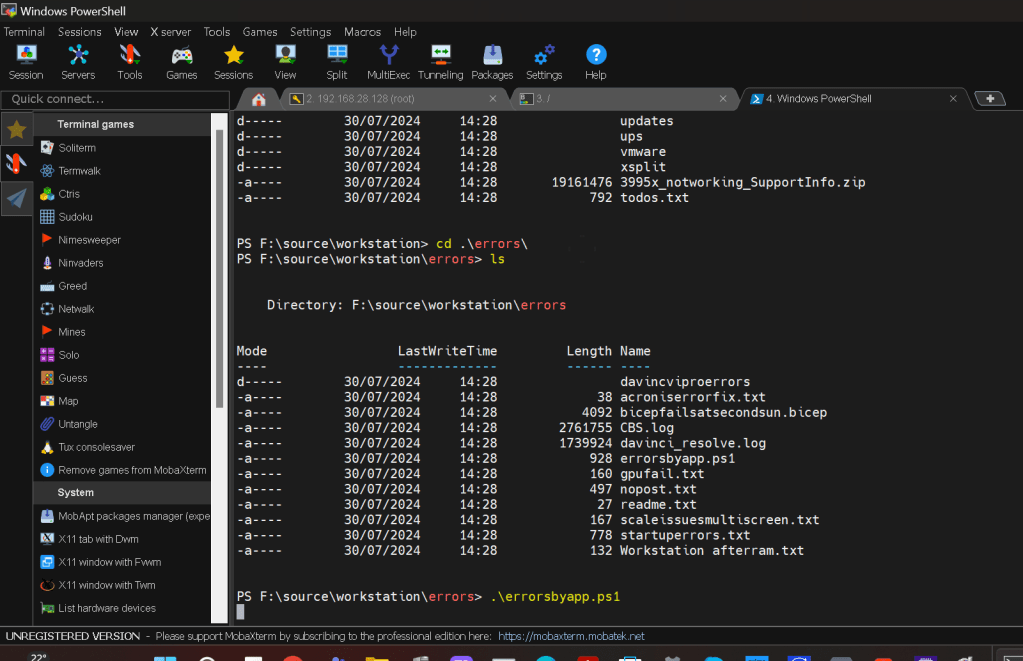This screenshot has height=661, width=1023.
Task: Click the sidebar vertical scrollbar
Action: pyautogui.click(x=219, y=268)
